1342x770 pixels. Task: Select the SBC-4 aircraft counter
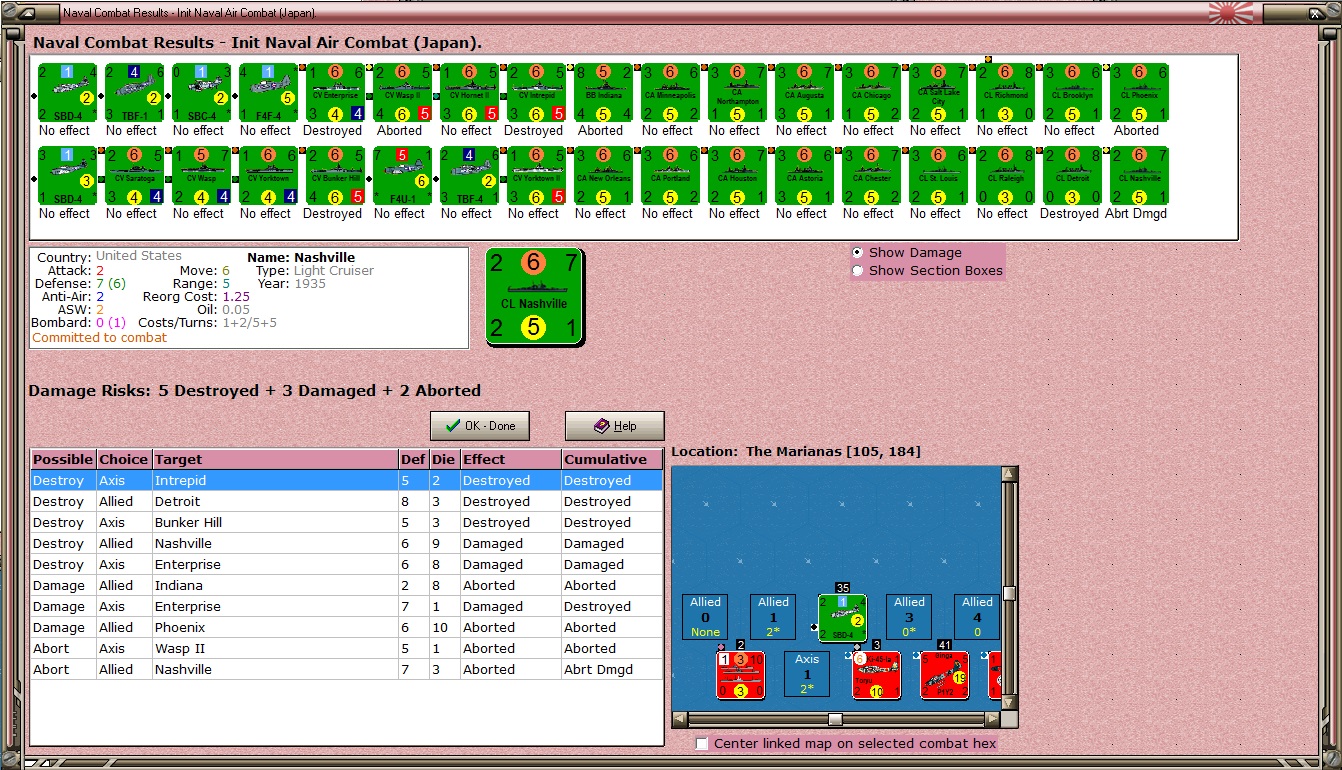click(x=200, y=93)
